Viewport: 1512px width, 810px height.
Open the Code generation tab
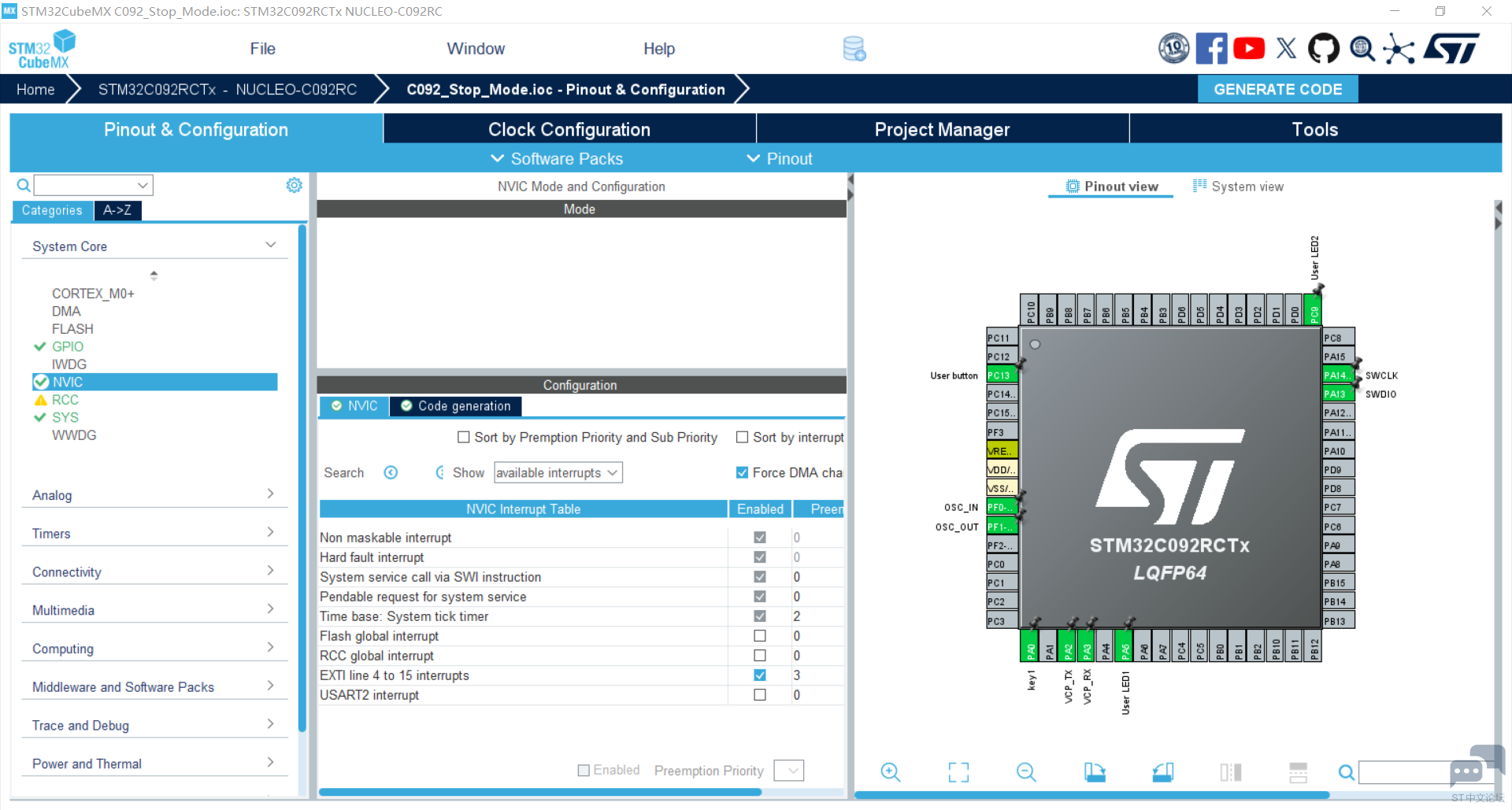pyautogui.click(x=456, y=406)
